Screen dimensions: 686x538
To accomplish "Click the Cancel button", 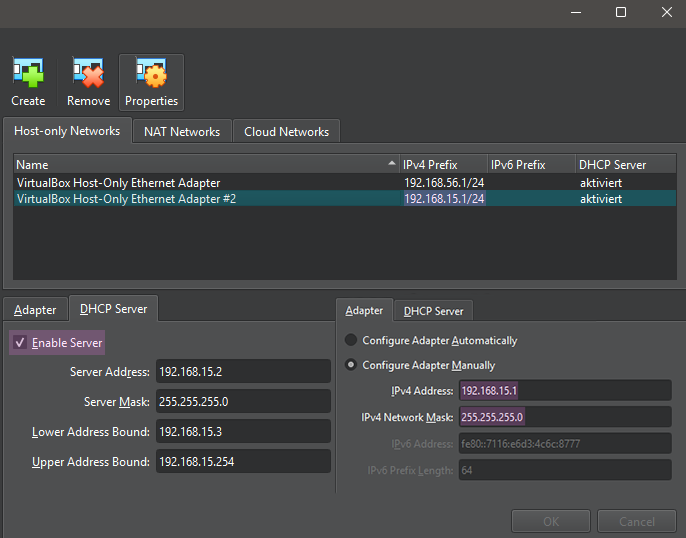I will click(x=637, y=521).
